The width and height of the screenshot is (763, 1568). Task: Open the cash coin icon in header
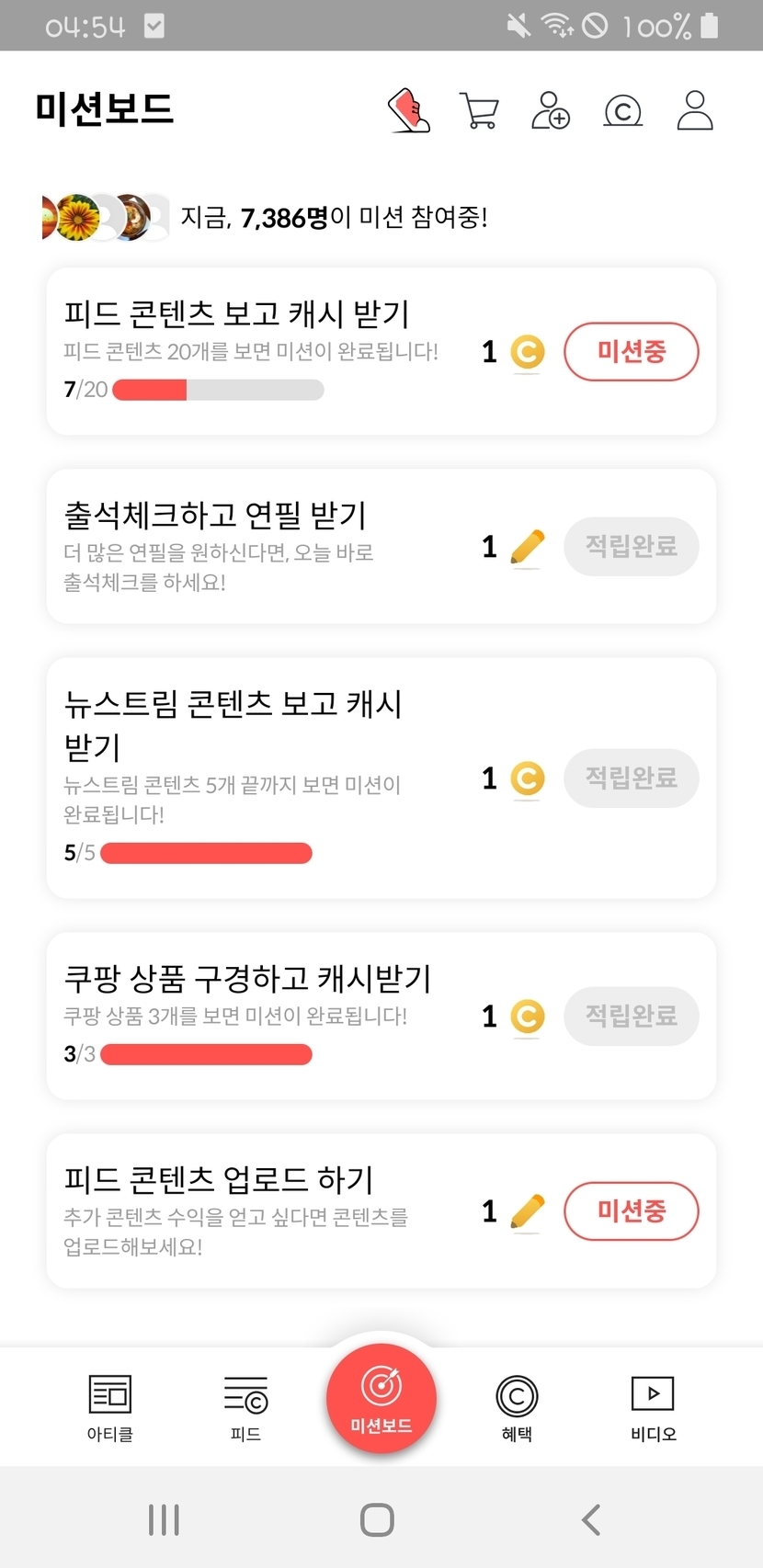(622, 111)
